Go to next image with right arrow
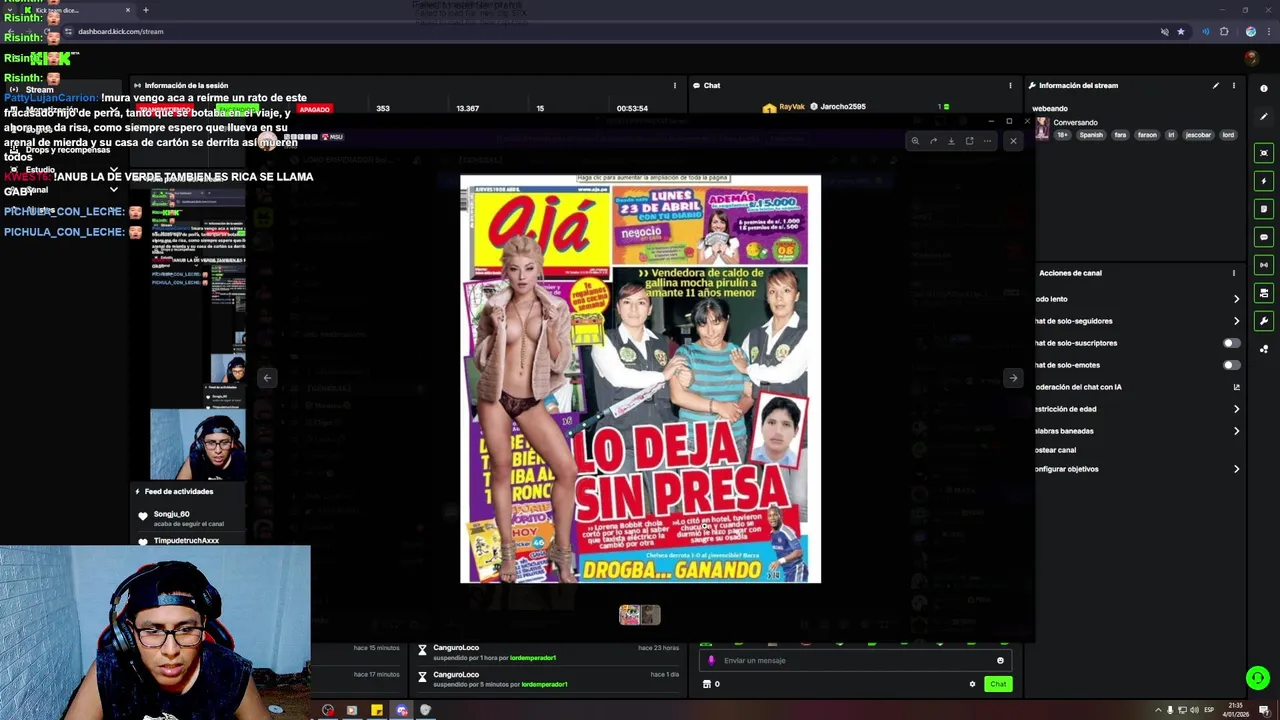Image resolution: width=1280 pixels, height=720 pixels. (1013, 378)
